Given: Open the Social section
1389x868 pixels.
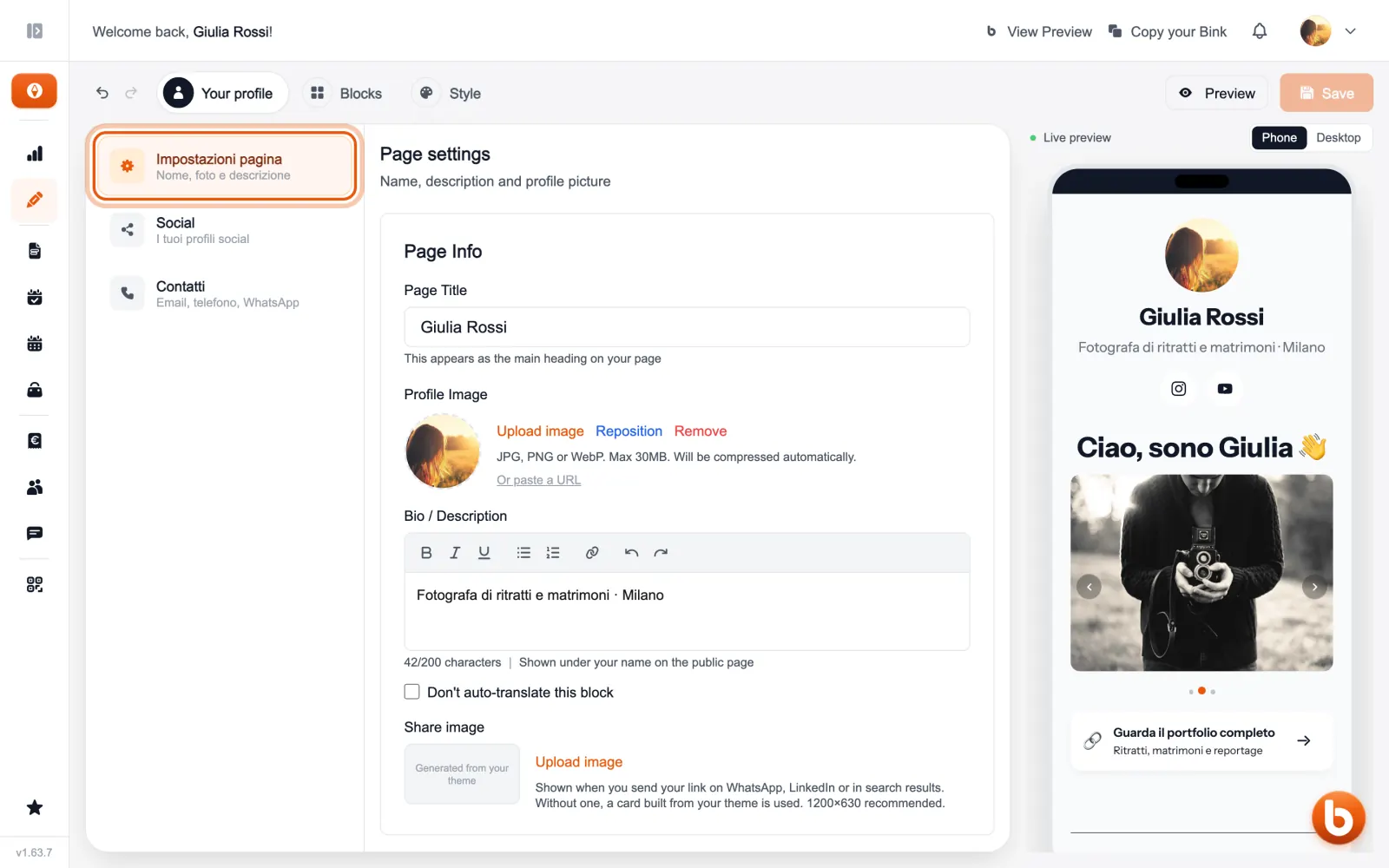Looking at the screenshot, I should point(225,230).
